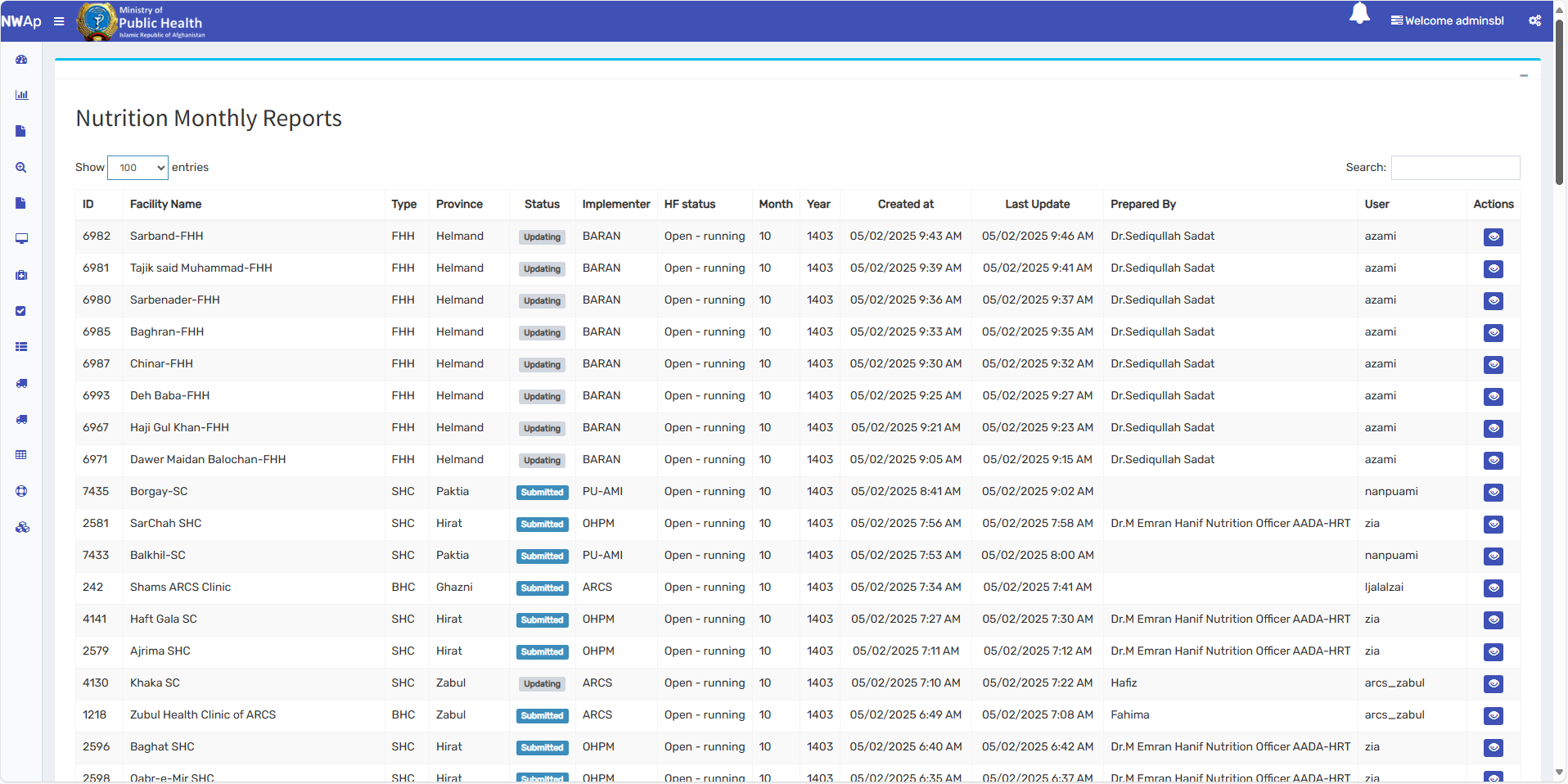
Task: Click the life ring support icon
Action: pos(21,491)
